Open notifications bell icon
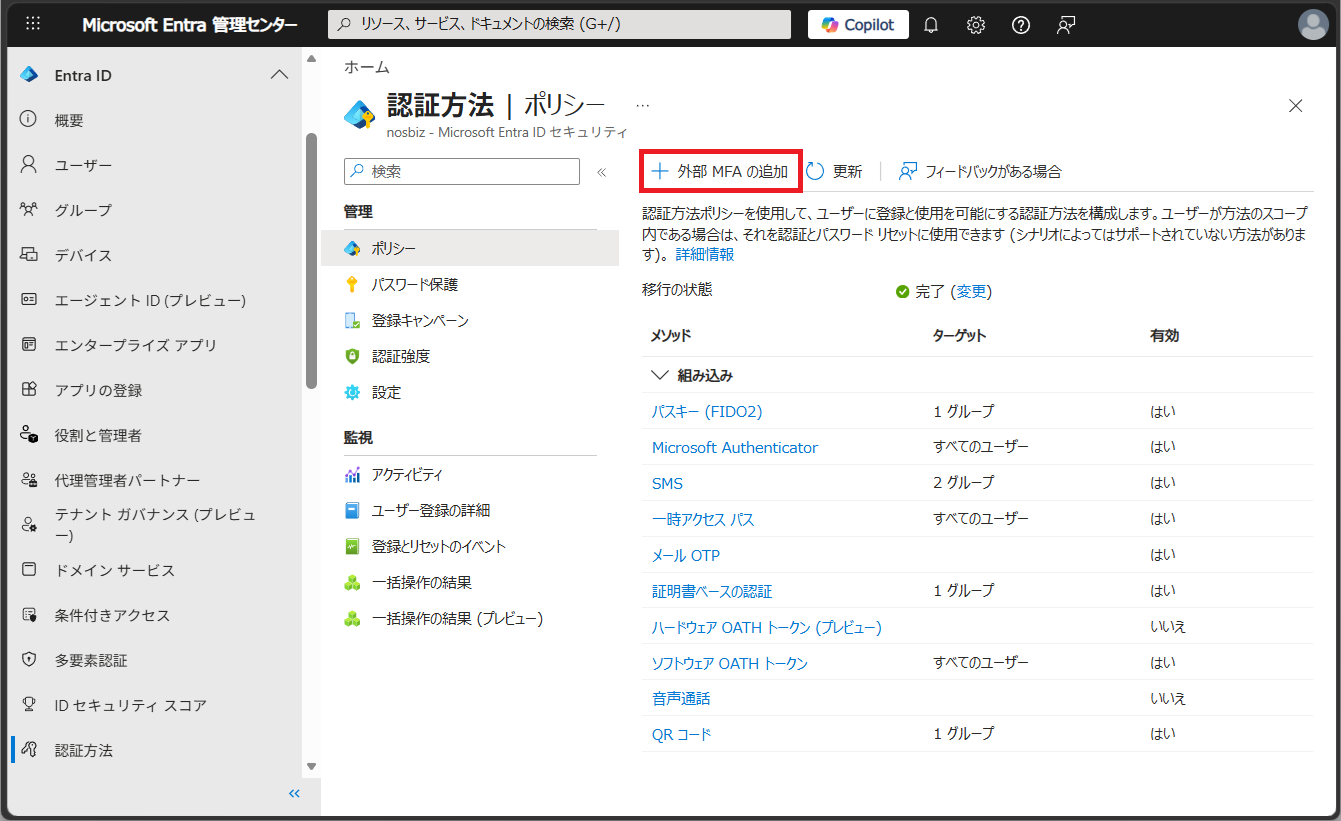This screenshot has width=1341, height=821. pos(931,25)
